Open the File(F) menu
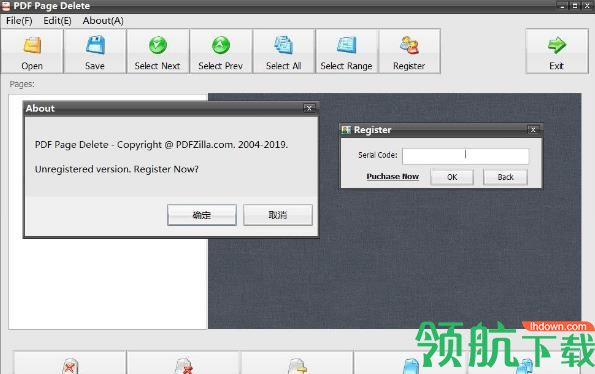The width and height of the screenshot is (595, 374). (x=19, y=21)
